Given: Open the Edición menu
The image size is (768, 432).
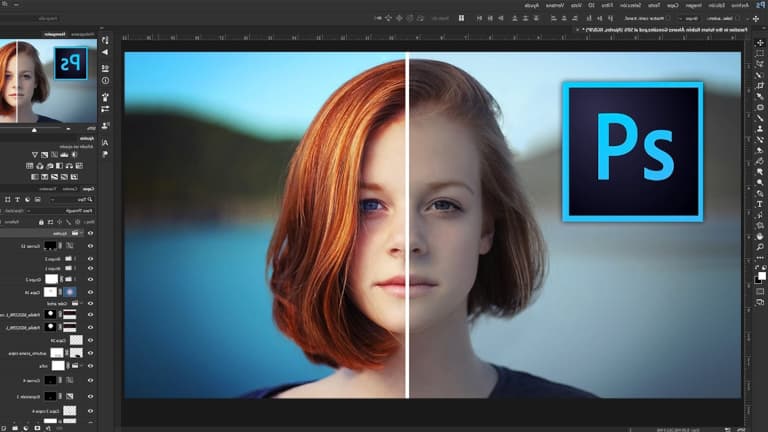Looking at the screenshot, I should [x=717, y=5].
